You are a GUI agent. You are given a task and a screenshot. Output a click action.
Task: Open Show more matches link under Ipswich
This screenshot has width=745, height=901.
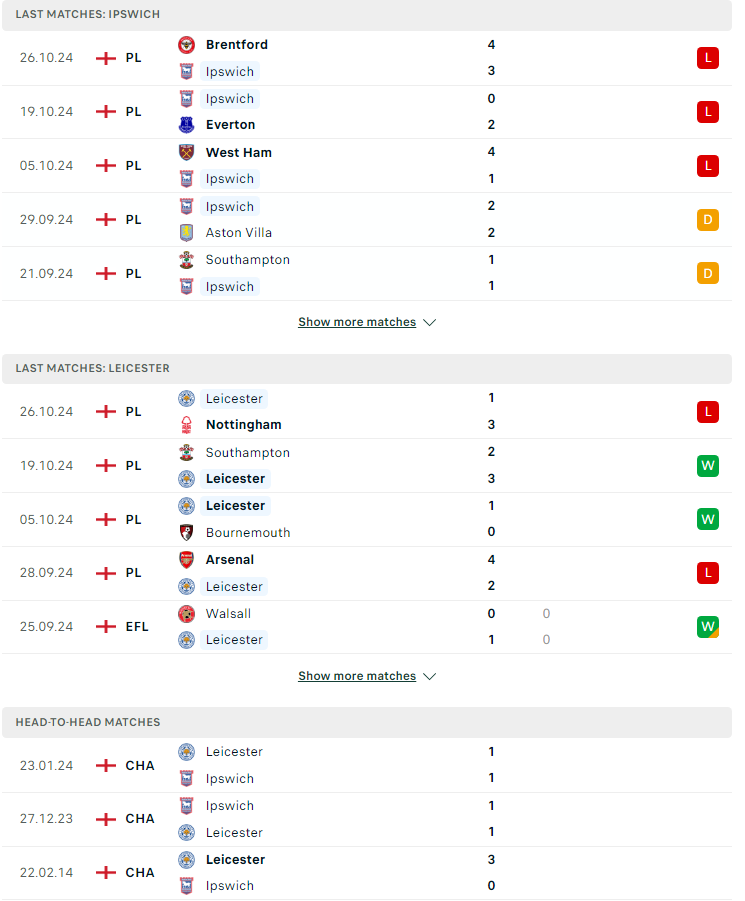(357, 322)
